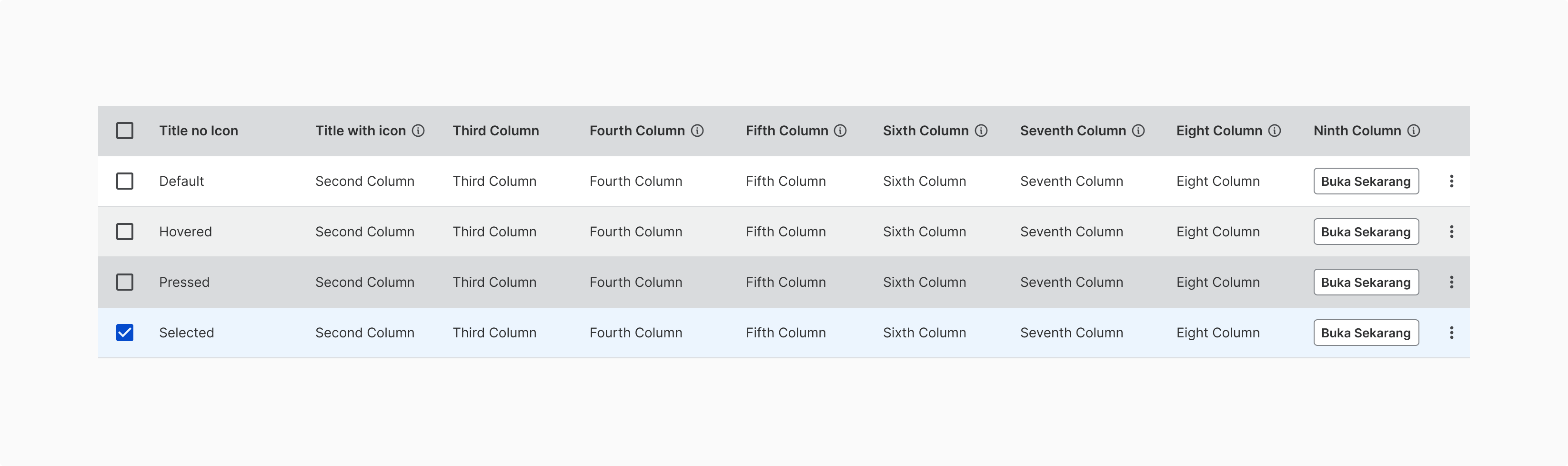Click Buka Sekarang in Selected row

click(x=1366, y=333)
